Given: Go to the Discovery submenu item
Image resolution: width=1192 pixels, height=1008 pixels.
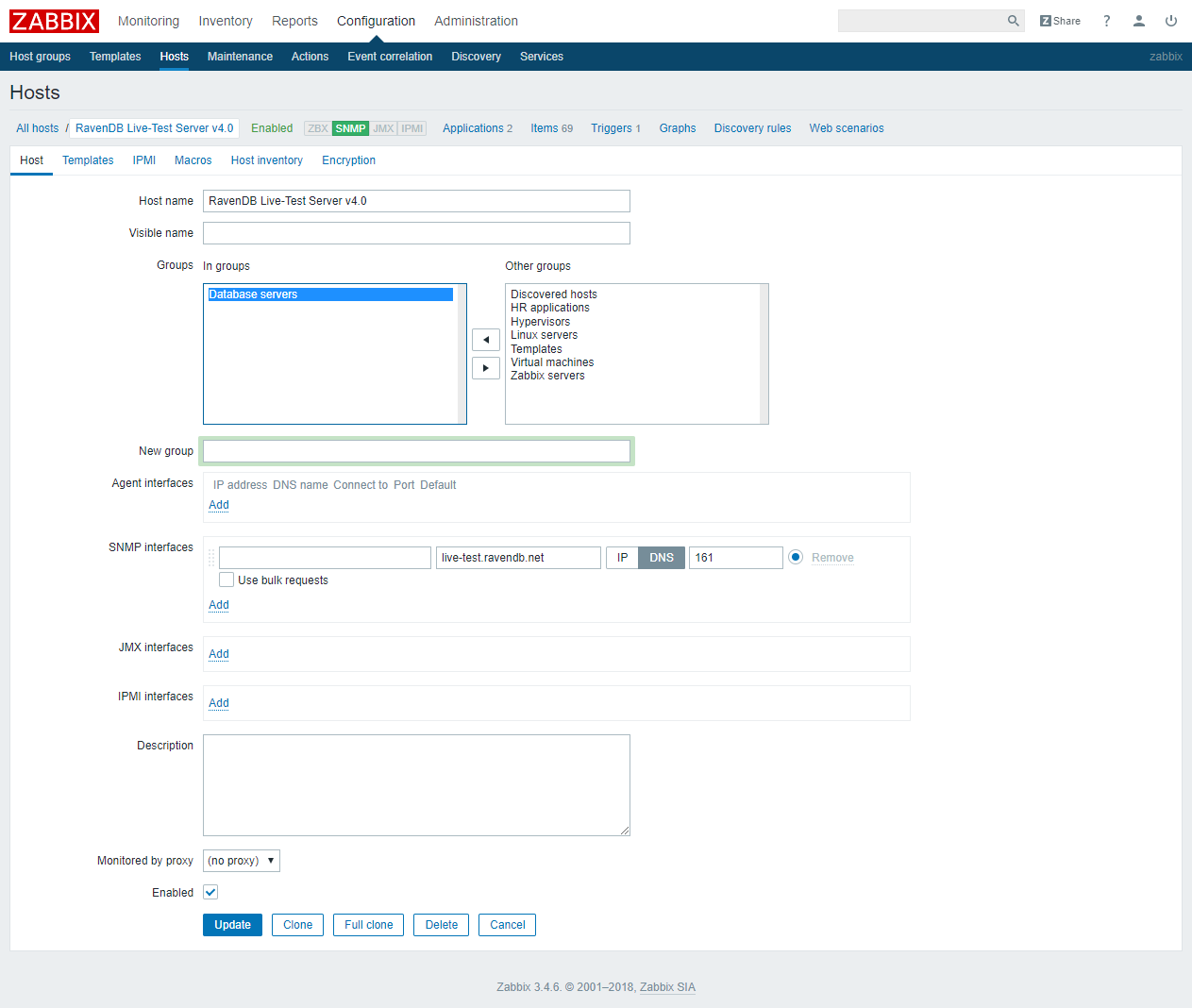Looking at the screenshot, I should tap(476, 57).
